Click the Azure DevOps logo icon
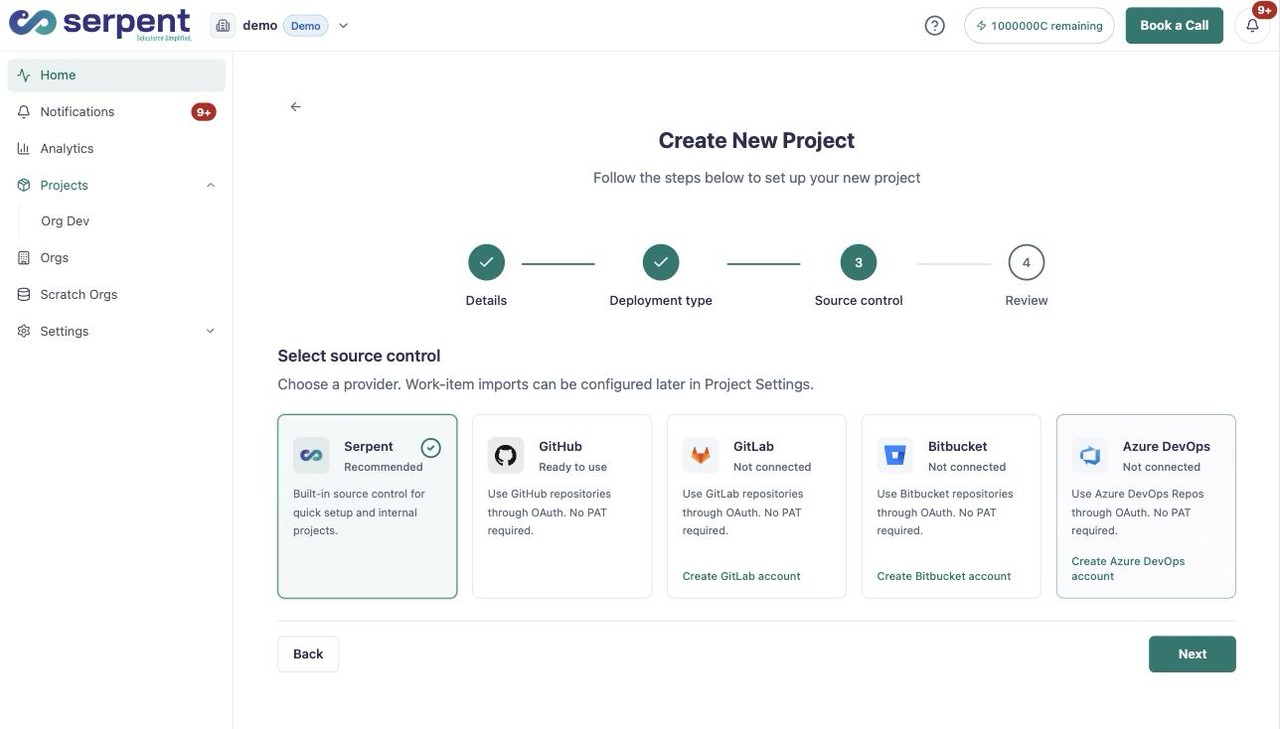The width and height of the screenshot is (1280, 729). [x=1090, y=455]
